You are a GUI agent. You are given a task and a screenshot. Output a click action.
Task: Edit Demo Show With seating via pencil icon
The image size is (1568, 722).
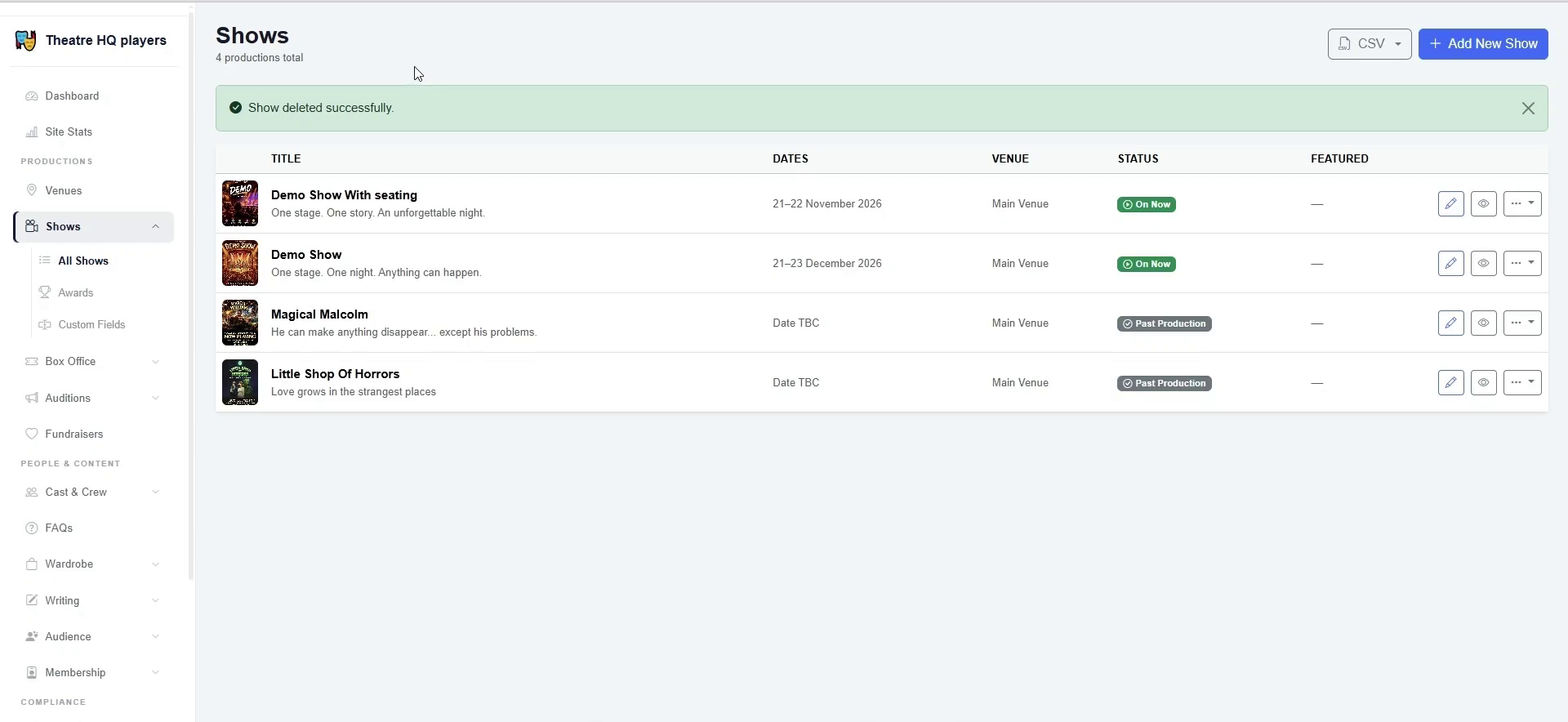(1450, 203)
